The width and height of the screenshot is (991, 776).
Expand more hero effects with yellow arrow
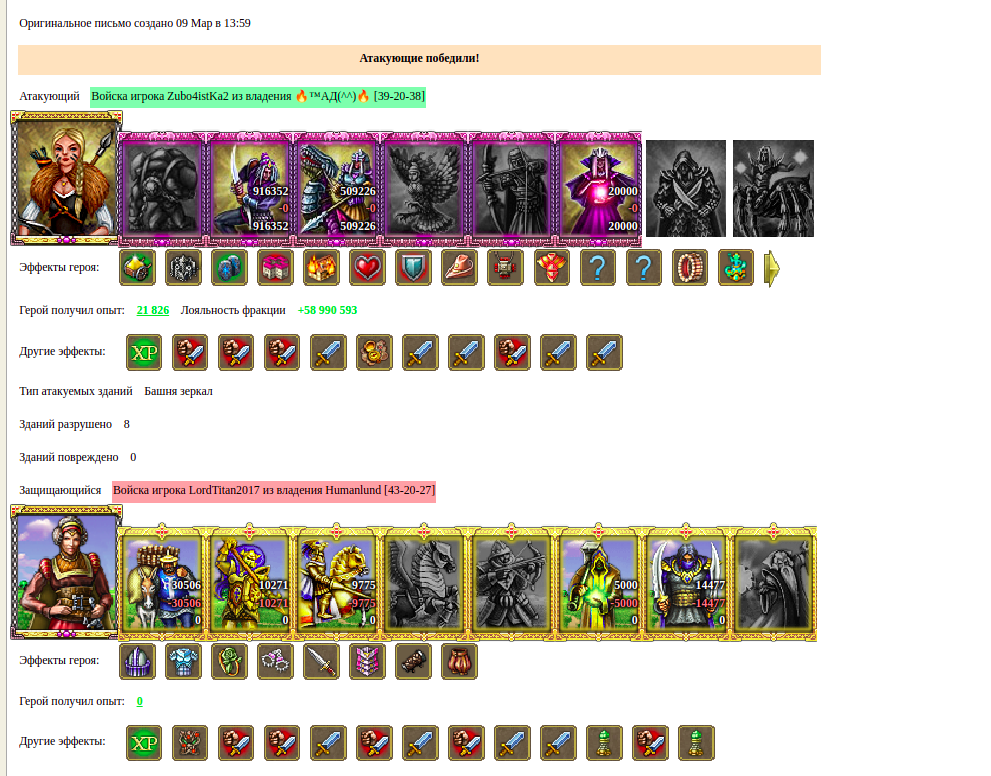[772, 269]
